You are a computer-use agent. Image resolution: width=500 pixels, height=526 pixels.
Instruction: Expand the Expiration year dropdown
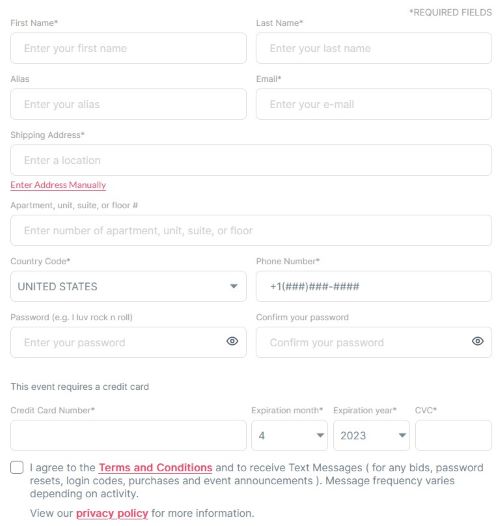point(371,435)
